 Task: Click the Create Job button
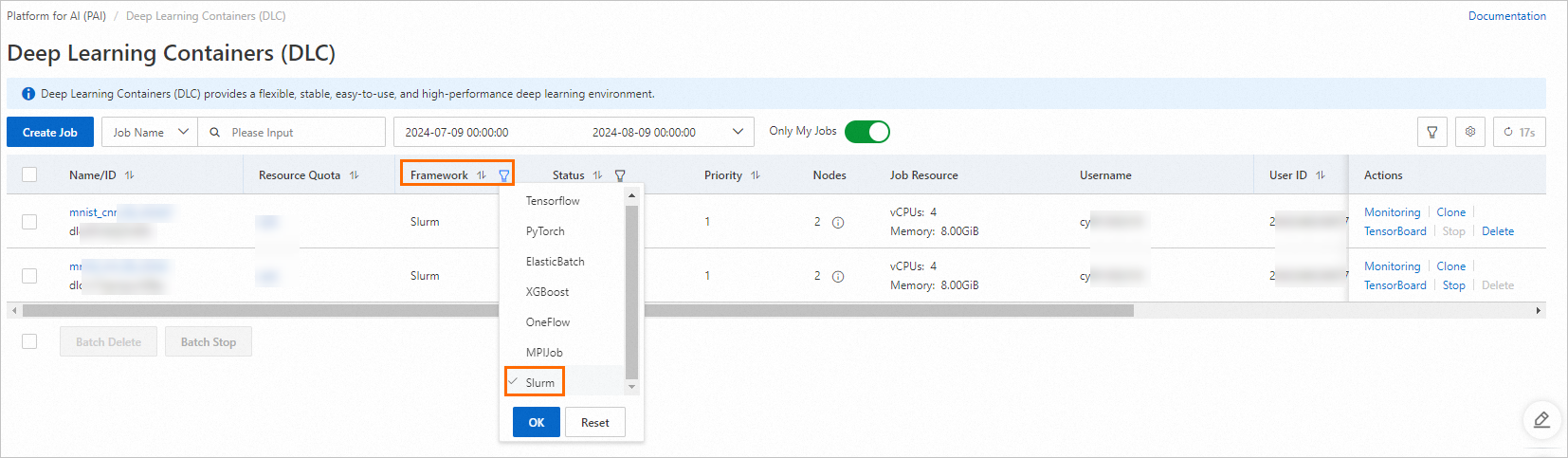[50, 132]
